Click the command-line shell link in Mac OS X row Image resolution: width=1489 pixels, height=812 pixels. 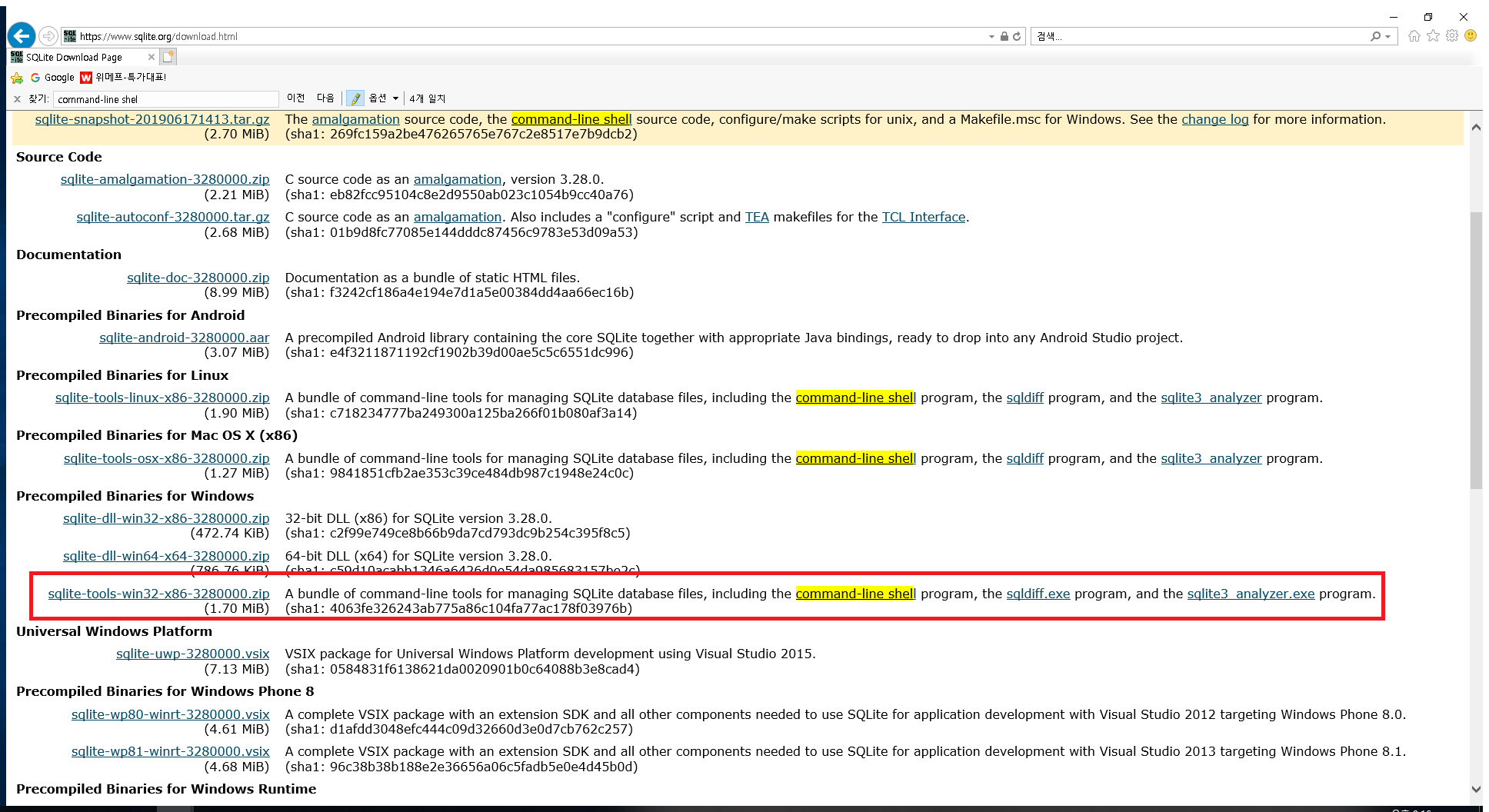pyautogui.click(x=856, y=458)
